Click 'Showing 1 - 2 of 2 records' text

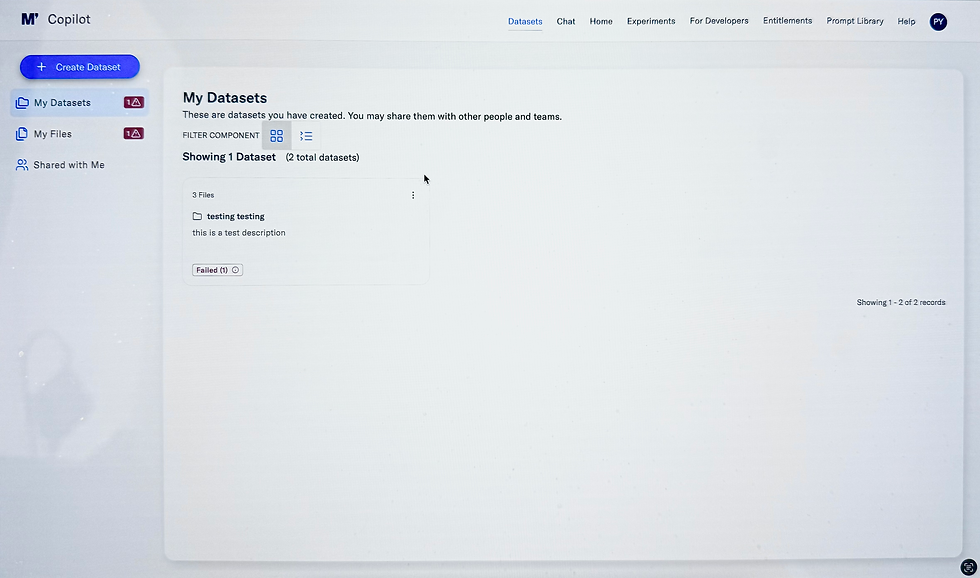[x=901, y=302]
